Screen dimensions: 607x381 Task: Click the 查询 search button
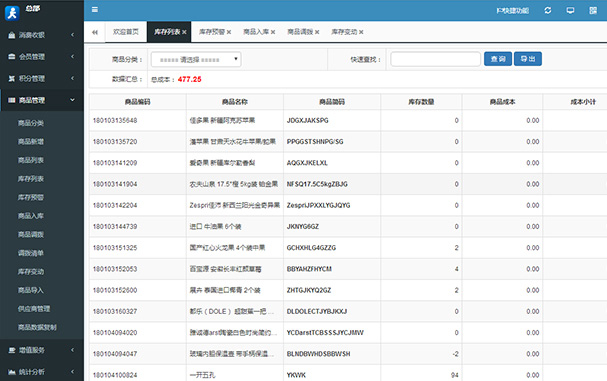[x=498, y=59]
